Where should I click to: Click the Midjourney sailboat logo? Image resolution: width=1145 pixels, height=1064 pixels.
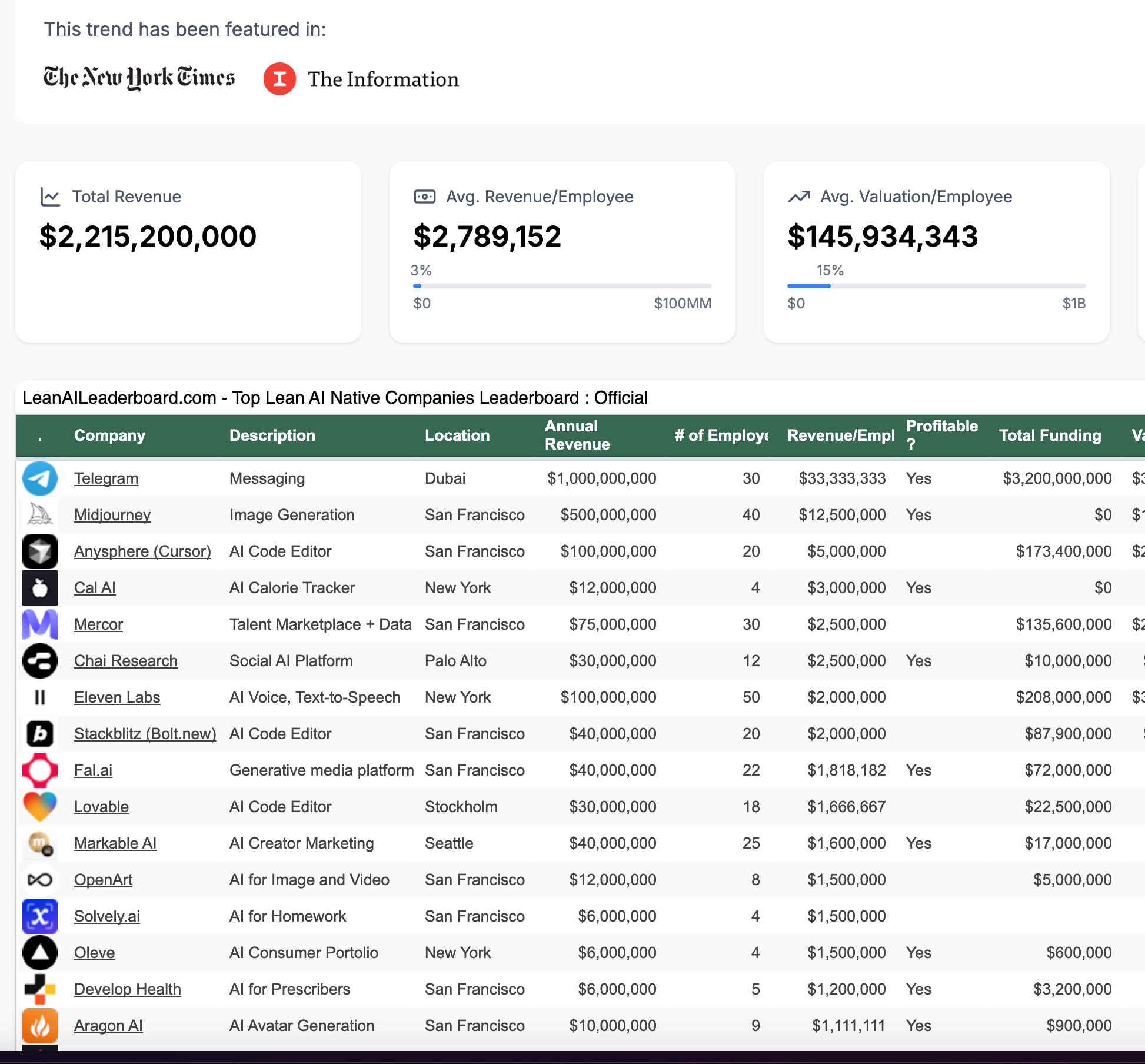(x=40, y=515)
